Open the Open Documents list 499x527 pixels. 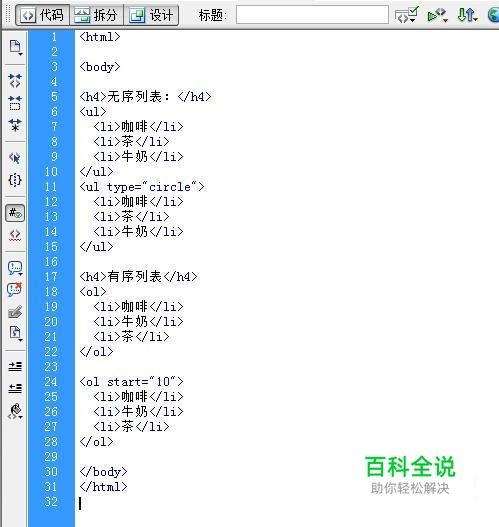pos(15,48)
